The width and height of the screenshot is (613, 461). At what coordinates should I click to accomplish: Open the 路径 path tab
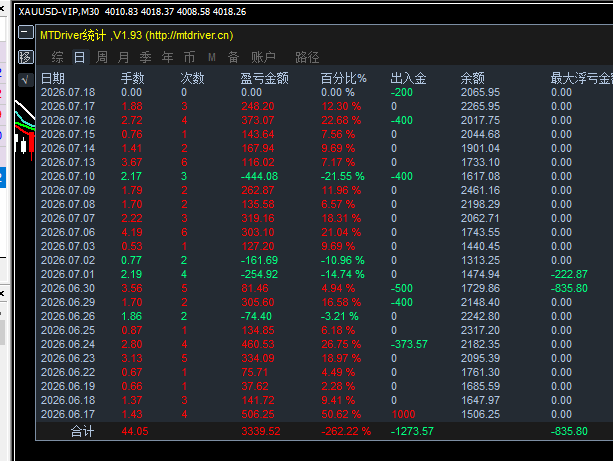point(307,57)
